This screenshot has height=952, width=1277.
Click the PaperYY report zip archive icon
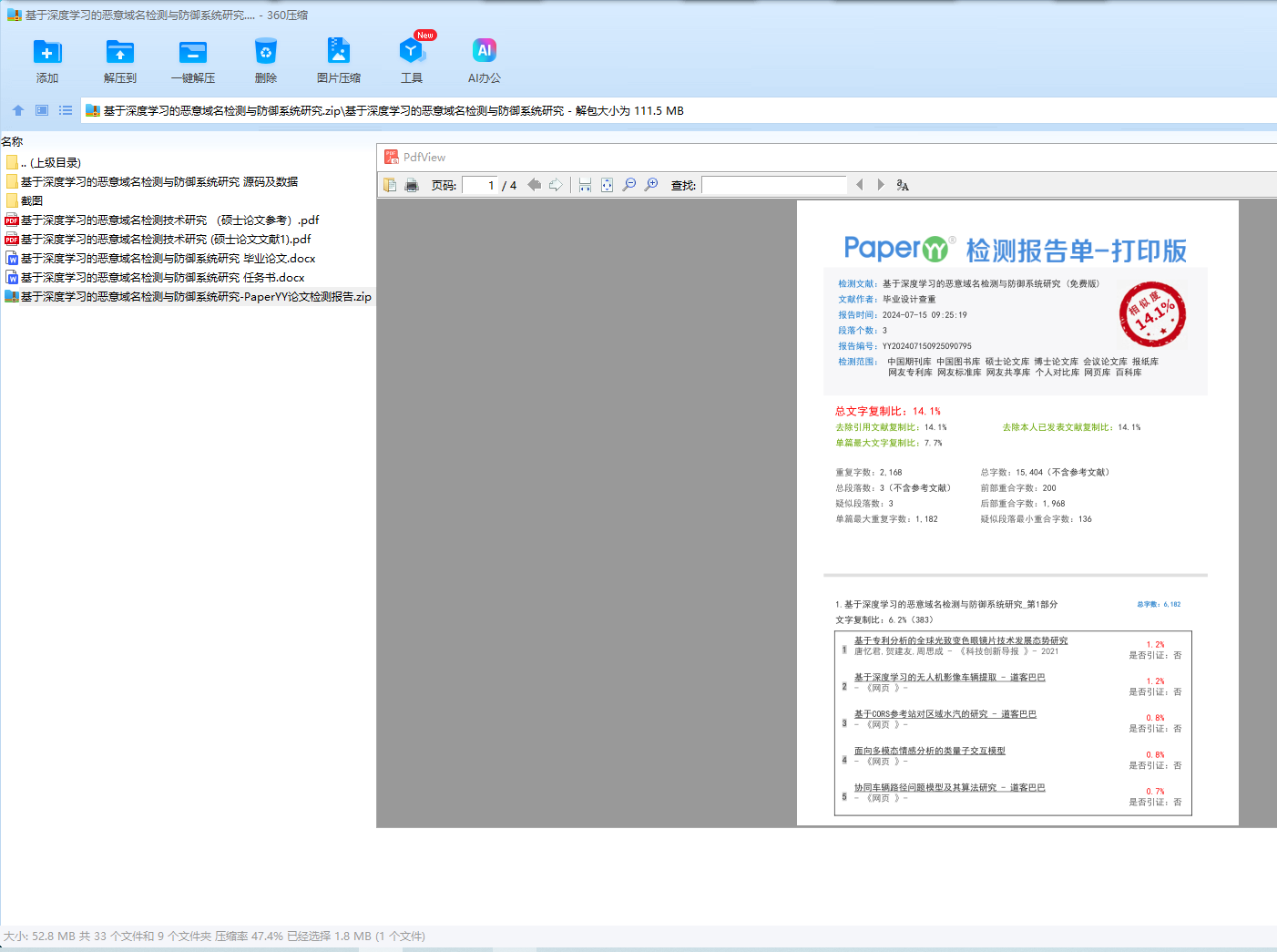click(x=12, y=296)
